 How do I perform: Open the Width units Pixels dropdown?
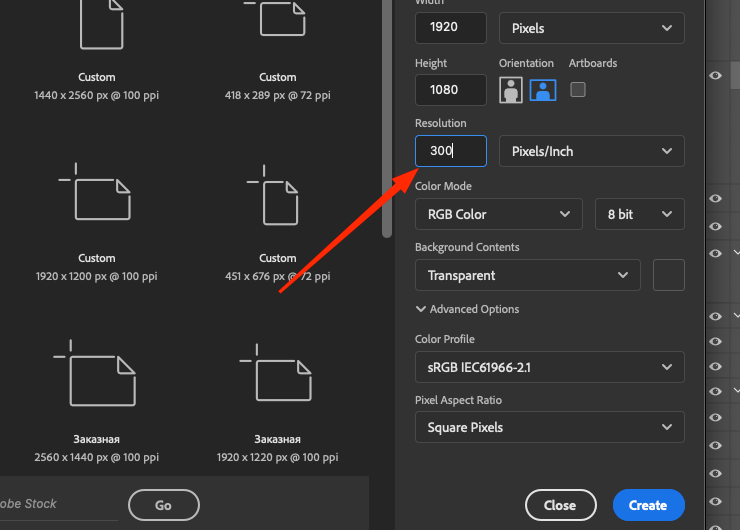click(592, 28)
